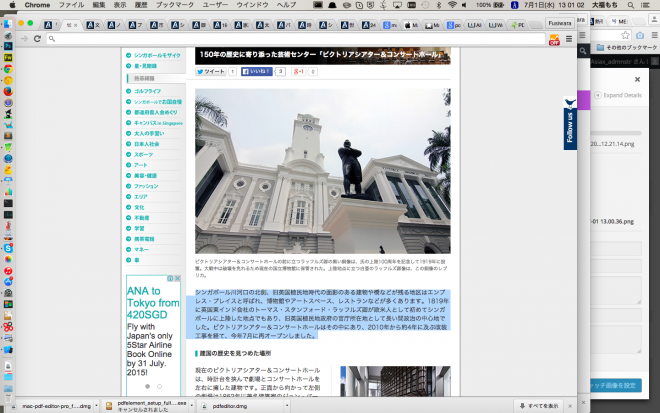Screen dimensions: 660x413
Task: Click the Tweet button under the headline
Action: coord(211,72)
